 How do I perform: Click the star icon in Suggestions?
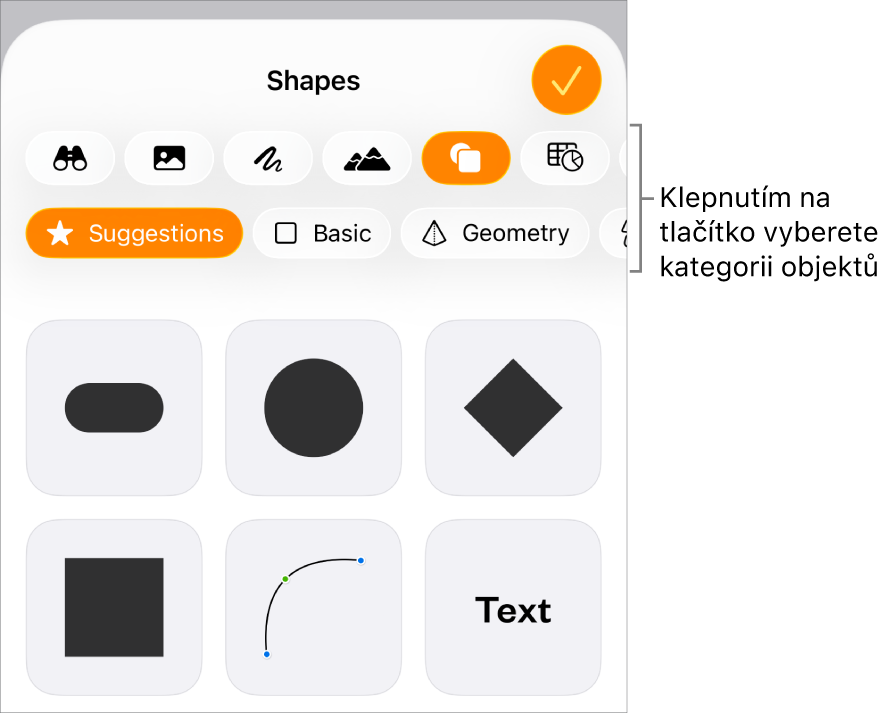pos(60,233)
